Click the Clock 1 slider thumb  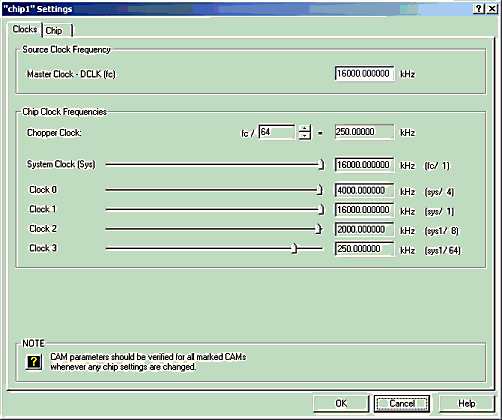[x=321, y=209]
